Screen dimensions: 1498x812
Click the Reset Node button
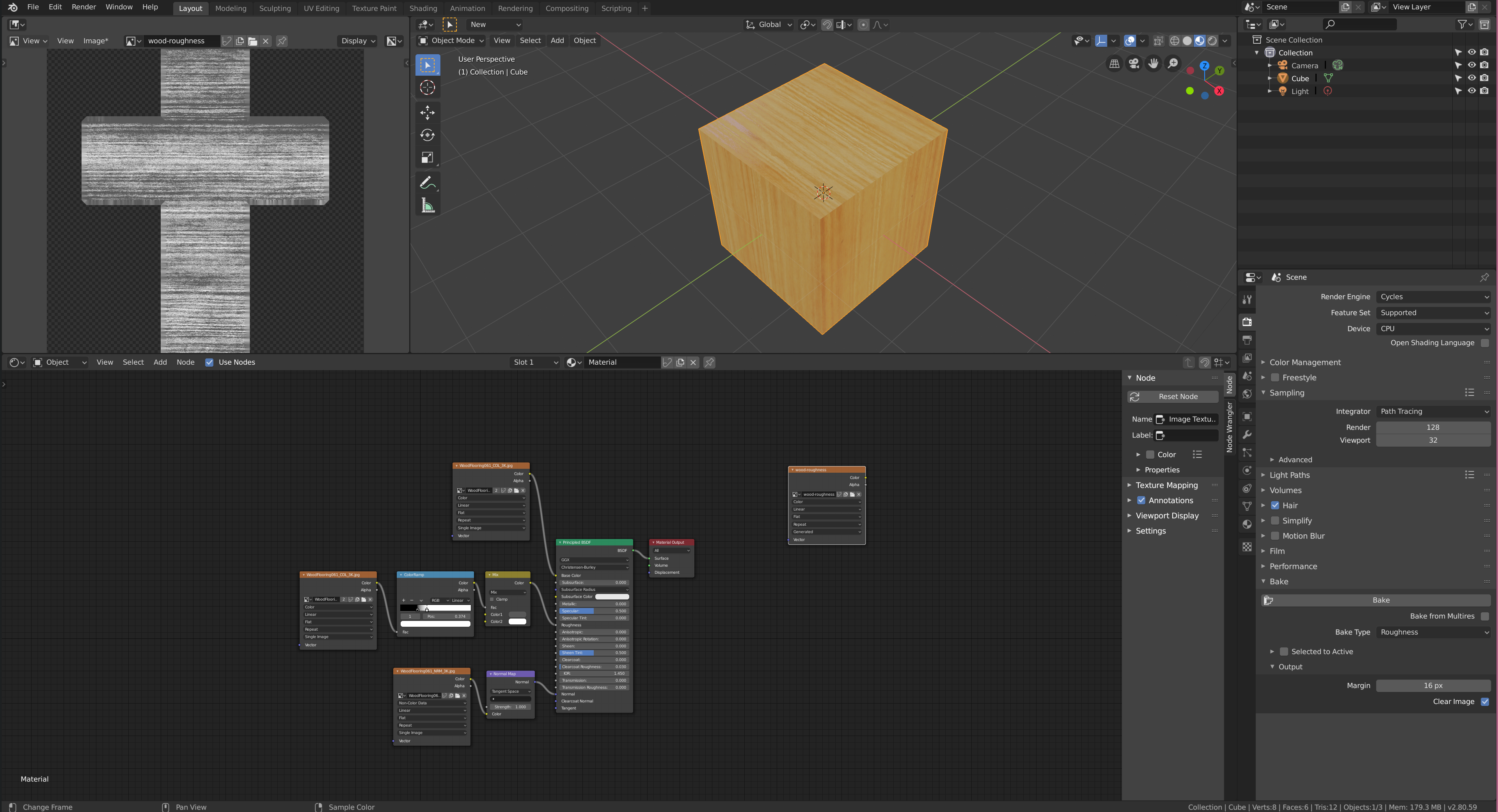point(1172,396)
